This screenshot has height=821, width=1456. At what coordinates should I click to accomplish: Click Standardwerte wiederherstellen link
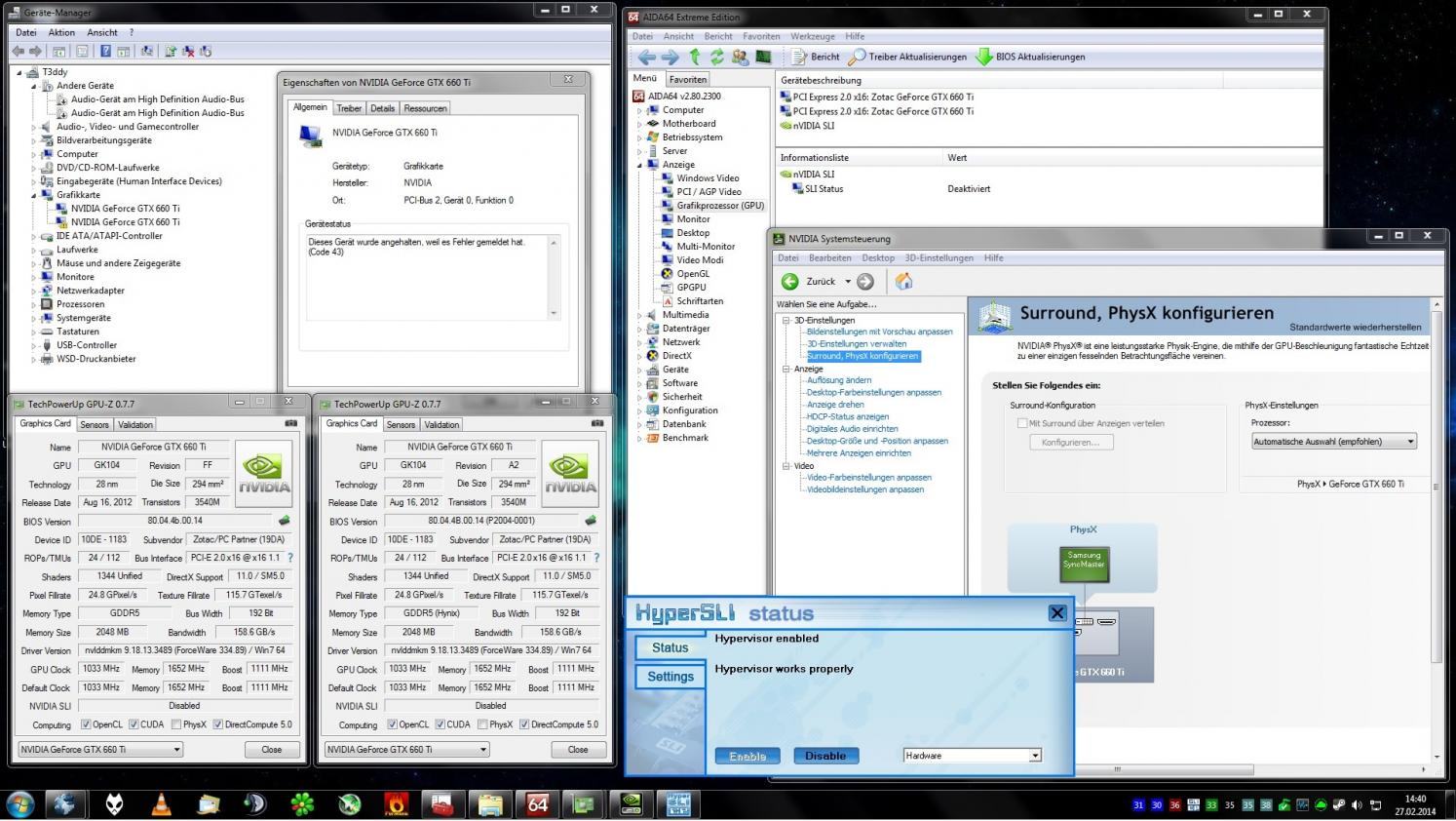click(x=1355, y=327)
